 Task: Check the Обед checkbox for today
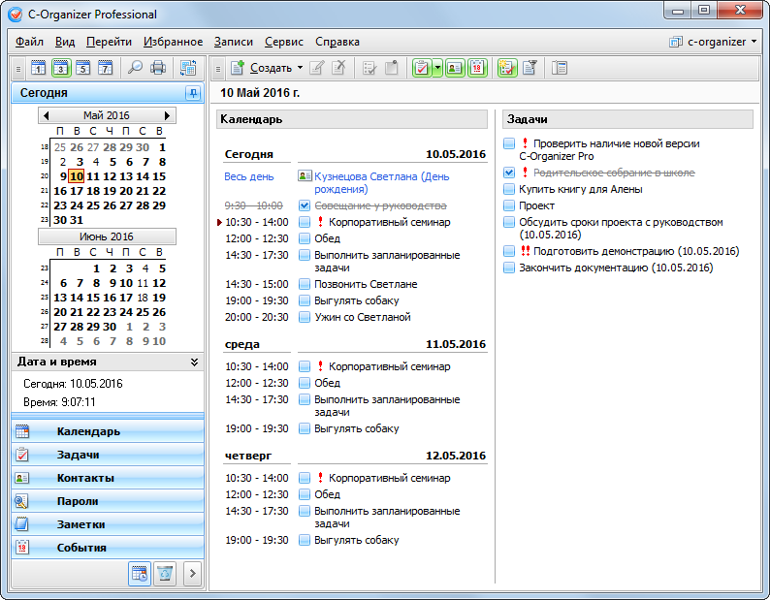305,238
